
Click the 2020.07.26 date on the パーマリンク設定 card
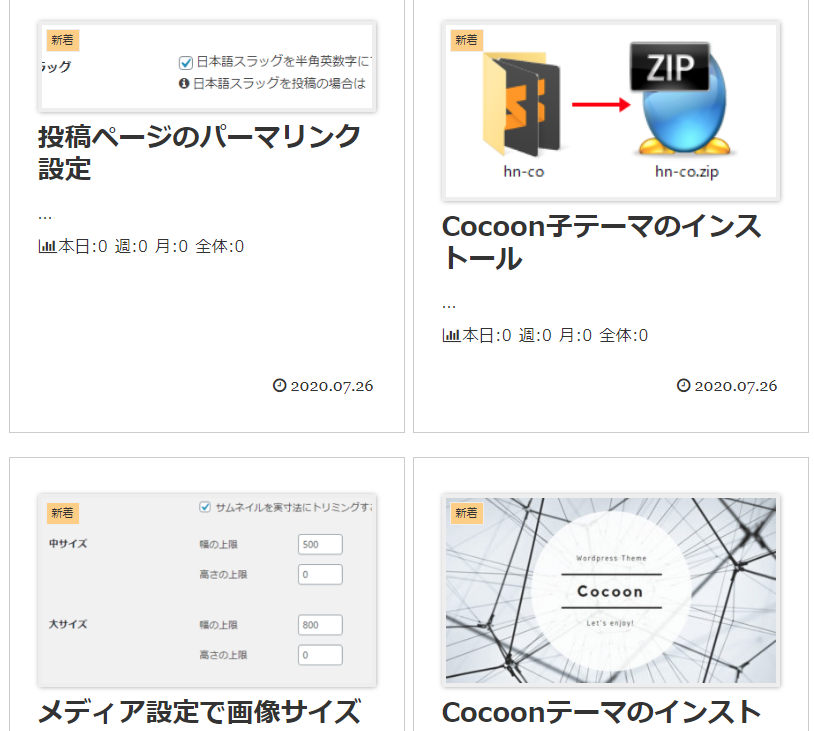point(332,386)
